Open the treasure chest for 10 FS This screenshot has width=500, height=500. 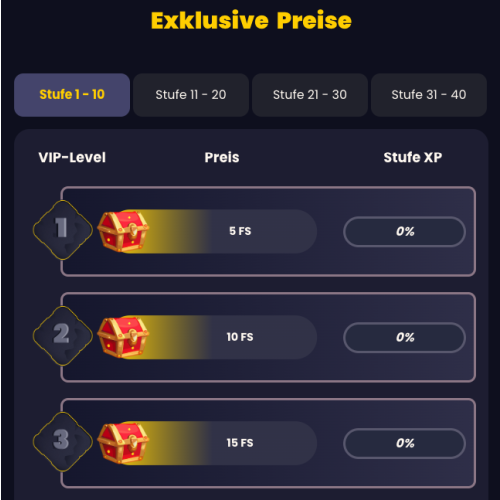(123, 337)
